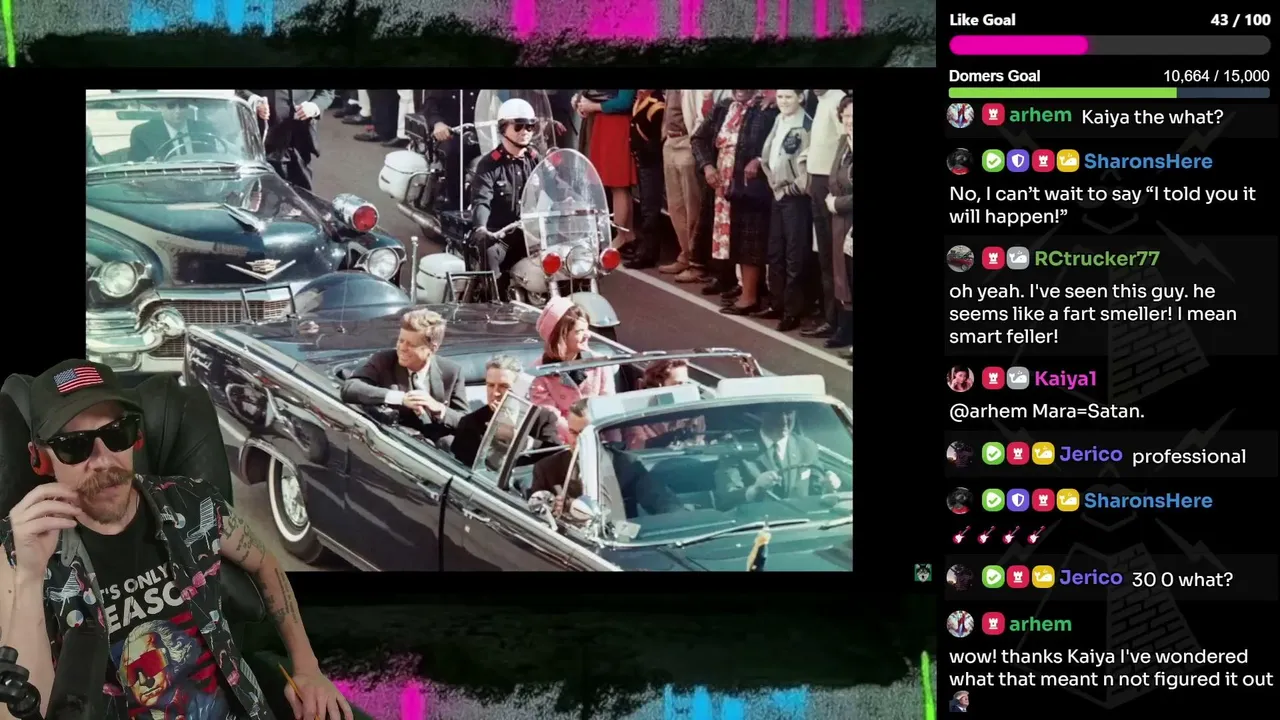Select the "30 0 what?" chat message

[1182, 579]
